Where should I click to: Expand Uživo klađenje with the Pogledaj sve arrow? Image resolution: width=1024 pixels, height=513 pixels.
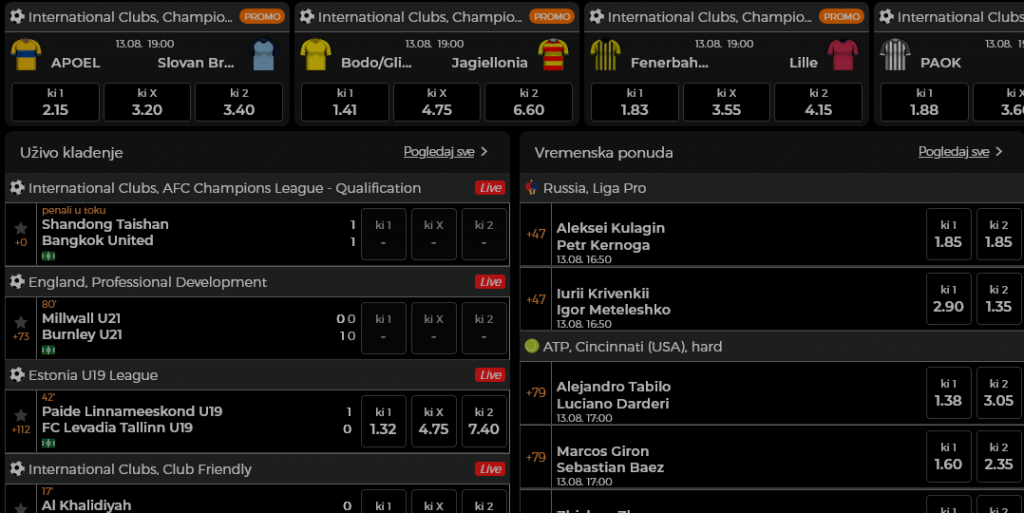point(484,152)
